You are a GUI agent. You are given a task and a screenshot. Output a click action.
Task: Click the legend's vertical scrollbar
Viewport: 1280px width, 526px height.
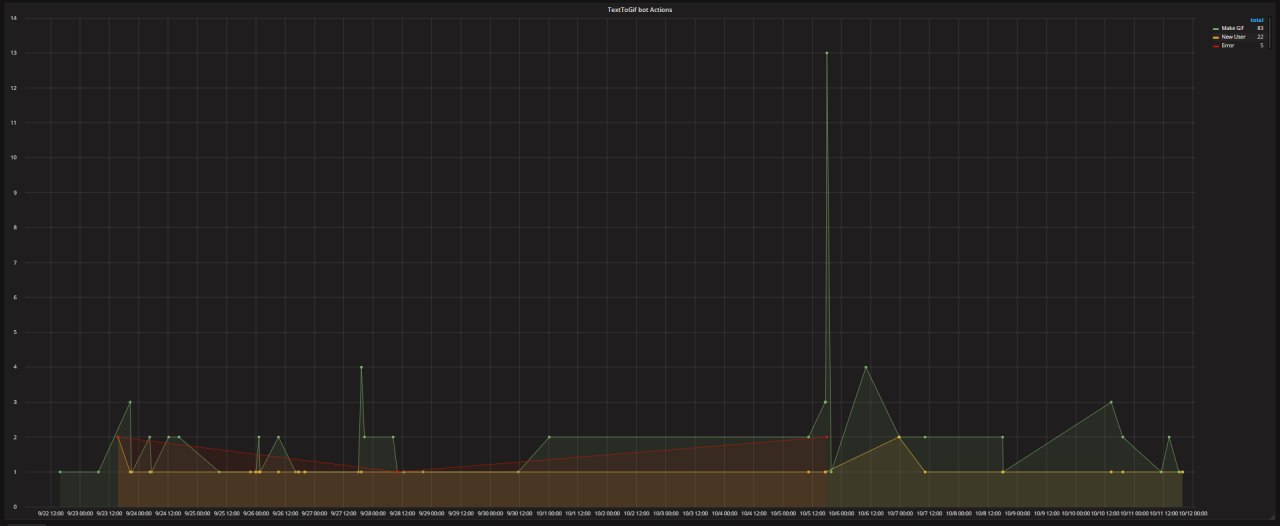click(x=1270, y=35)
